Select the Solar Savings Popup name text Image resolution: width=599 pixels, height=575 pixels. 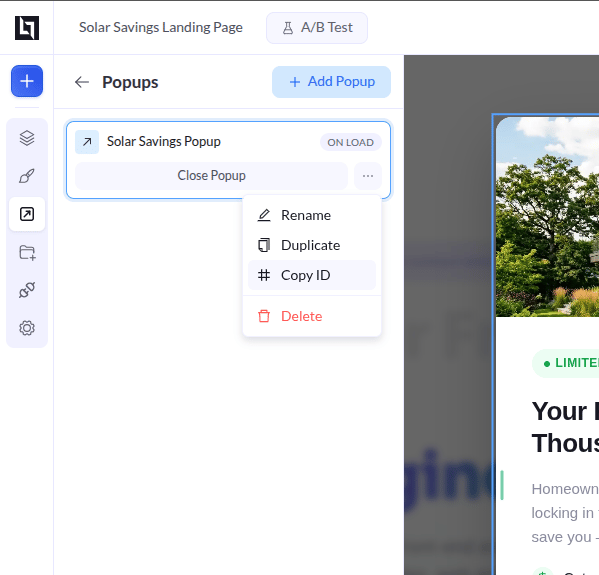(x=164, y=141)
